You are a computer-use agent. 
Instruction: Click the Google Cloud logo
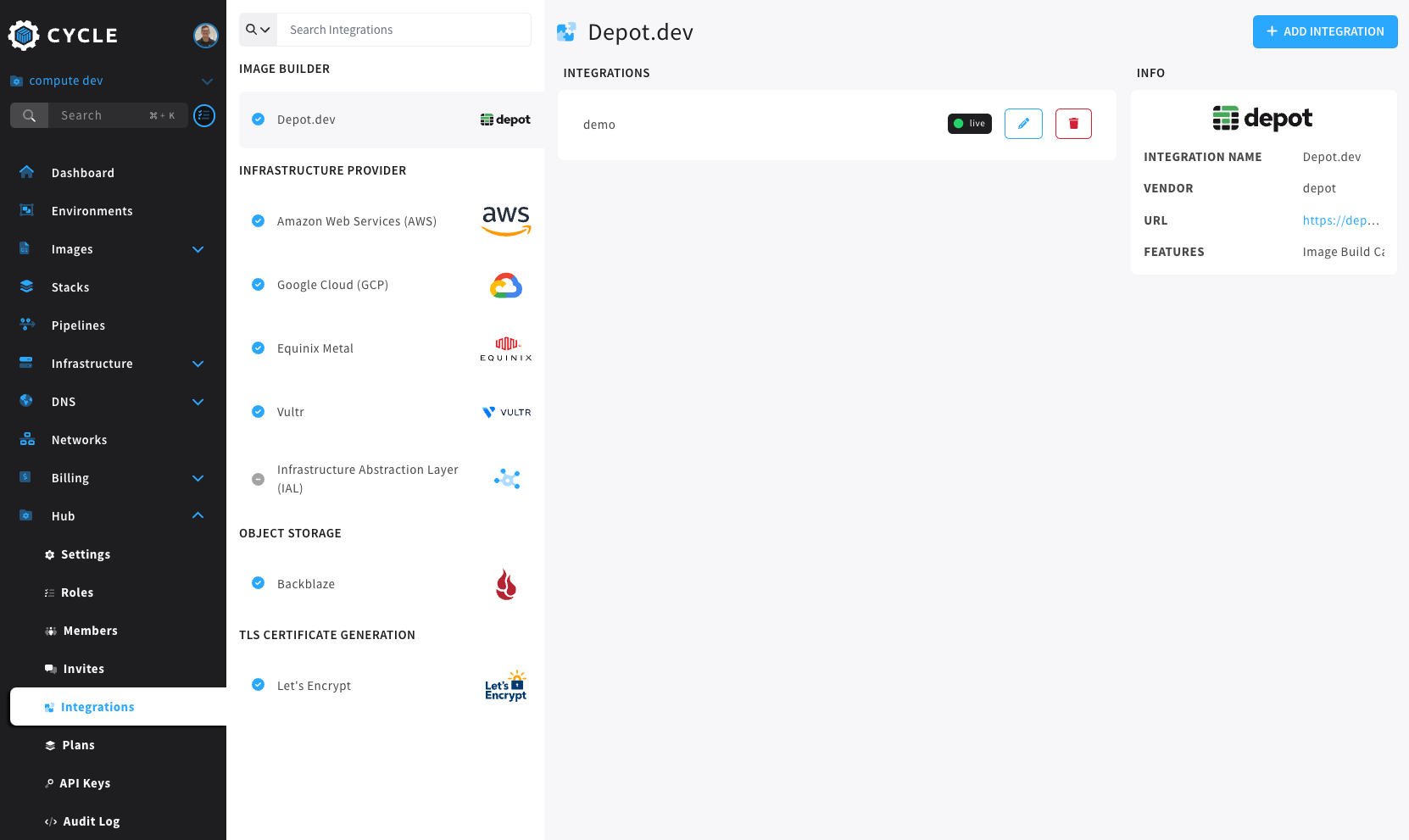[506, 286]
